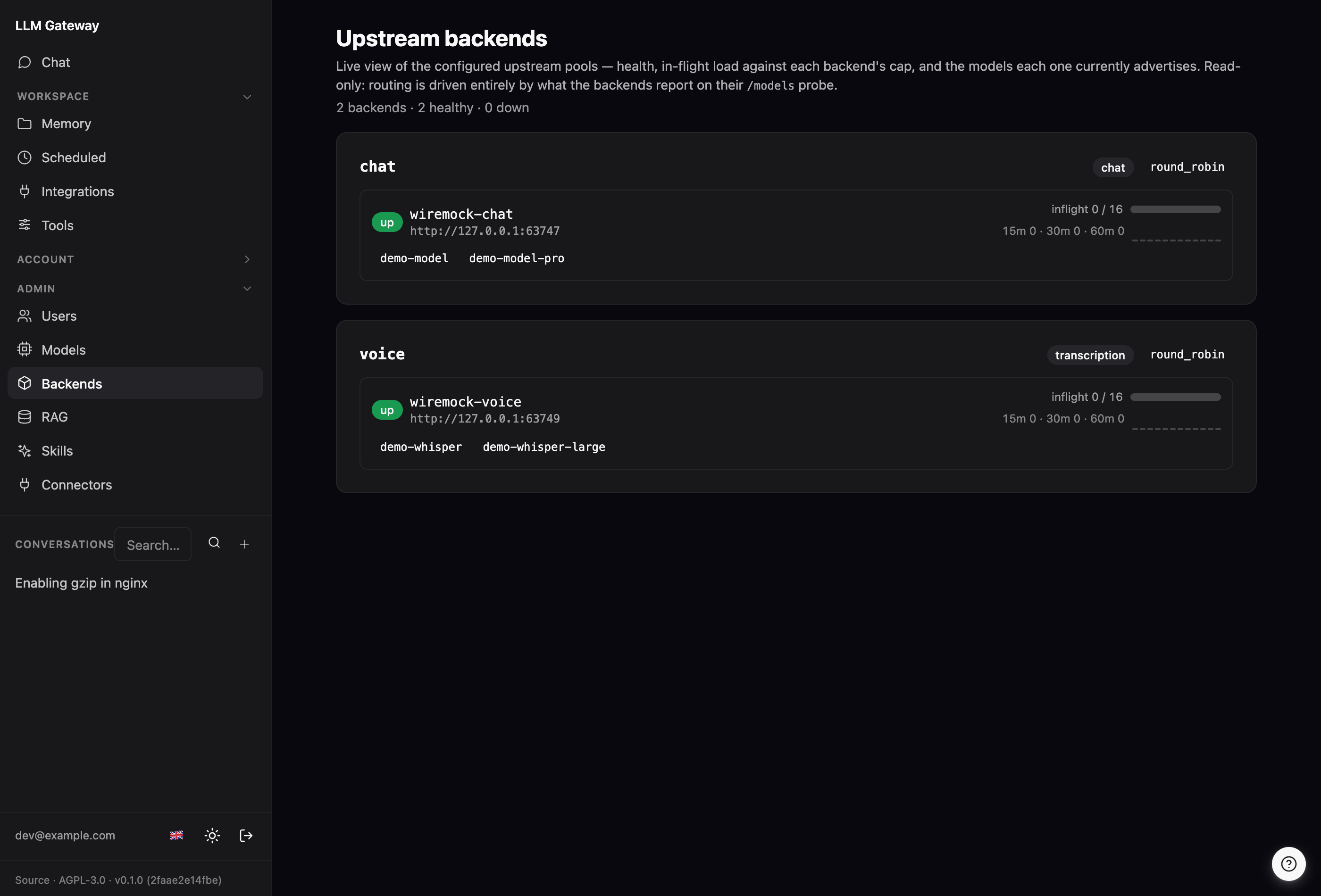Click the Upstream backends page heading
Viewport: 1321px width, 896px height.
(x=441, y=39)
